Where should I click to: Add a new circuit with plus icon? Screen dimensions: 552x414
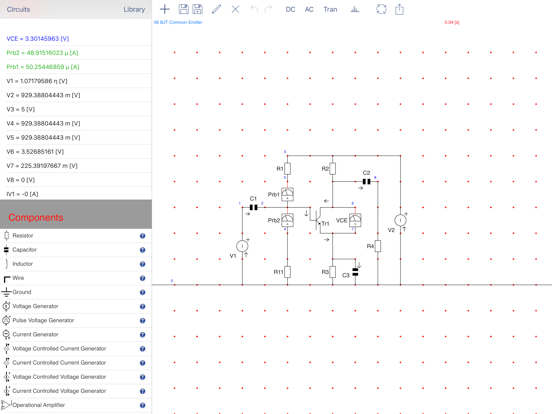point(165,9)
